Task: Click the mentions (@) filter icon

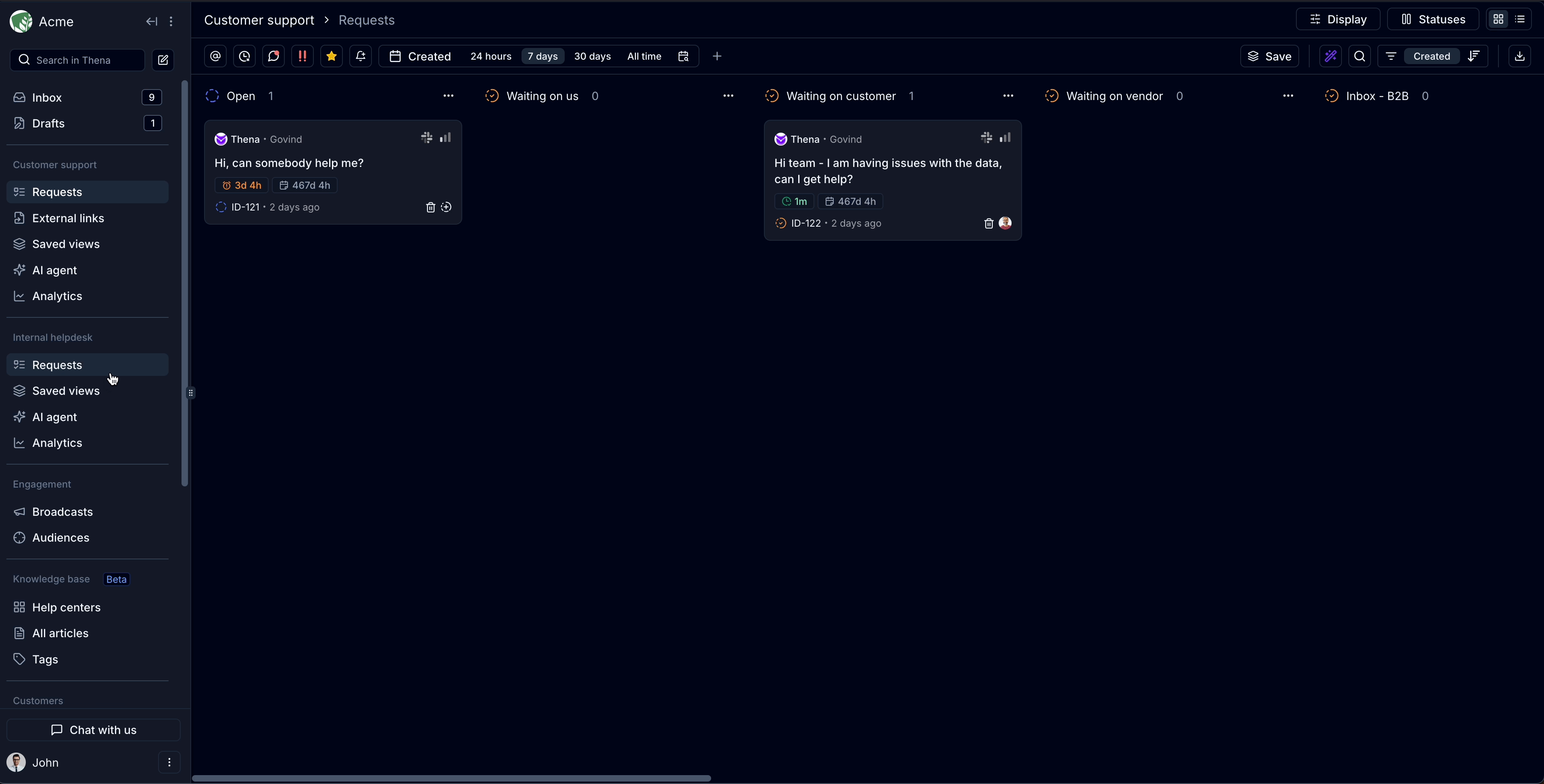Action: click(216, 56)
